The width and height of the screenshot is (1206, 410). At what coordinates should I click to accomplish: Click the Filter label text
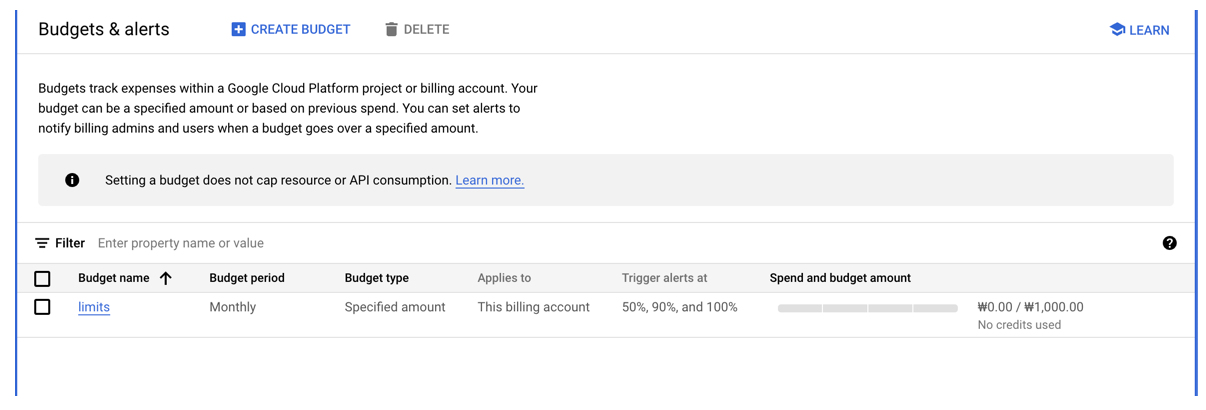click(x=70, y=243)
